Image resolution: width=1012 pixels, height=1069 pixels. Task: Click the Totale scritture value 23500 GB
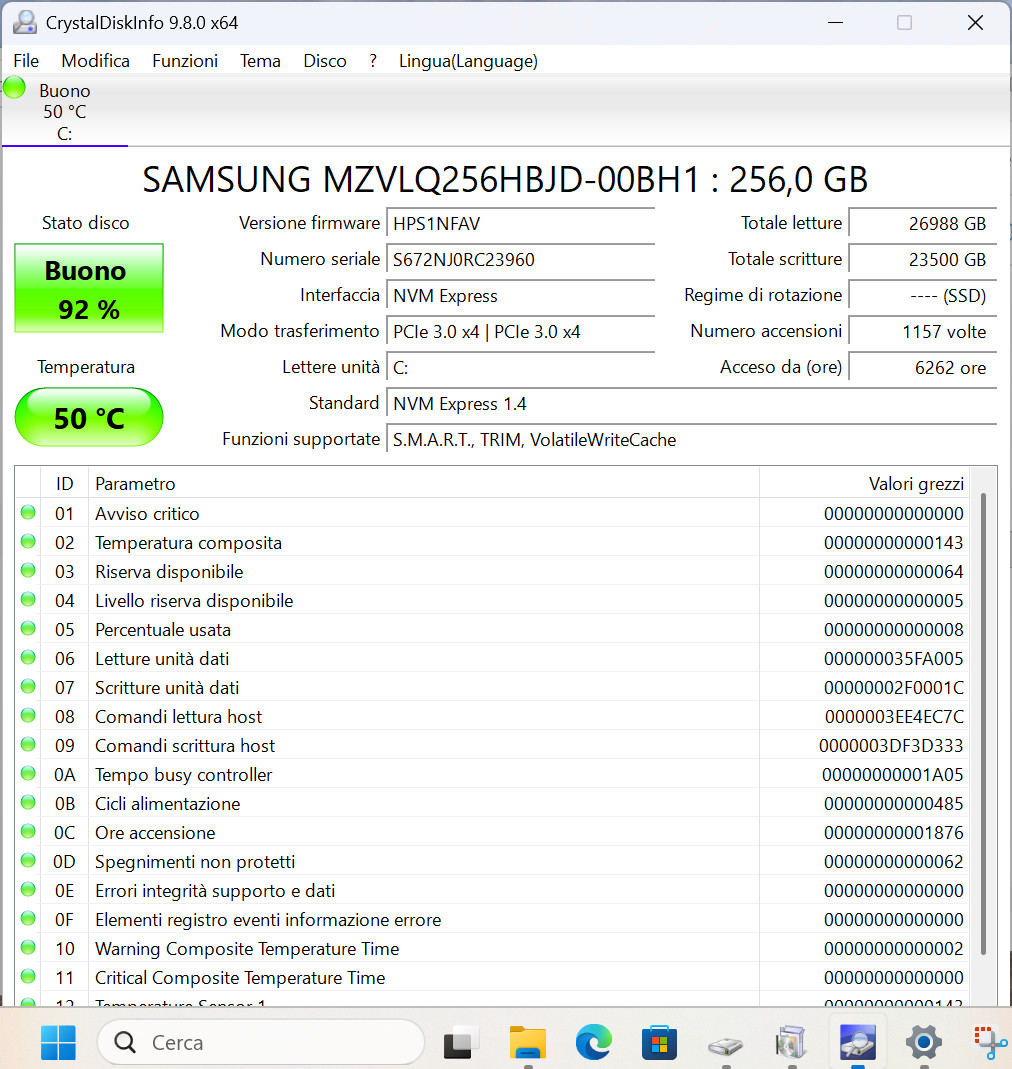click(923, 260)
